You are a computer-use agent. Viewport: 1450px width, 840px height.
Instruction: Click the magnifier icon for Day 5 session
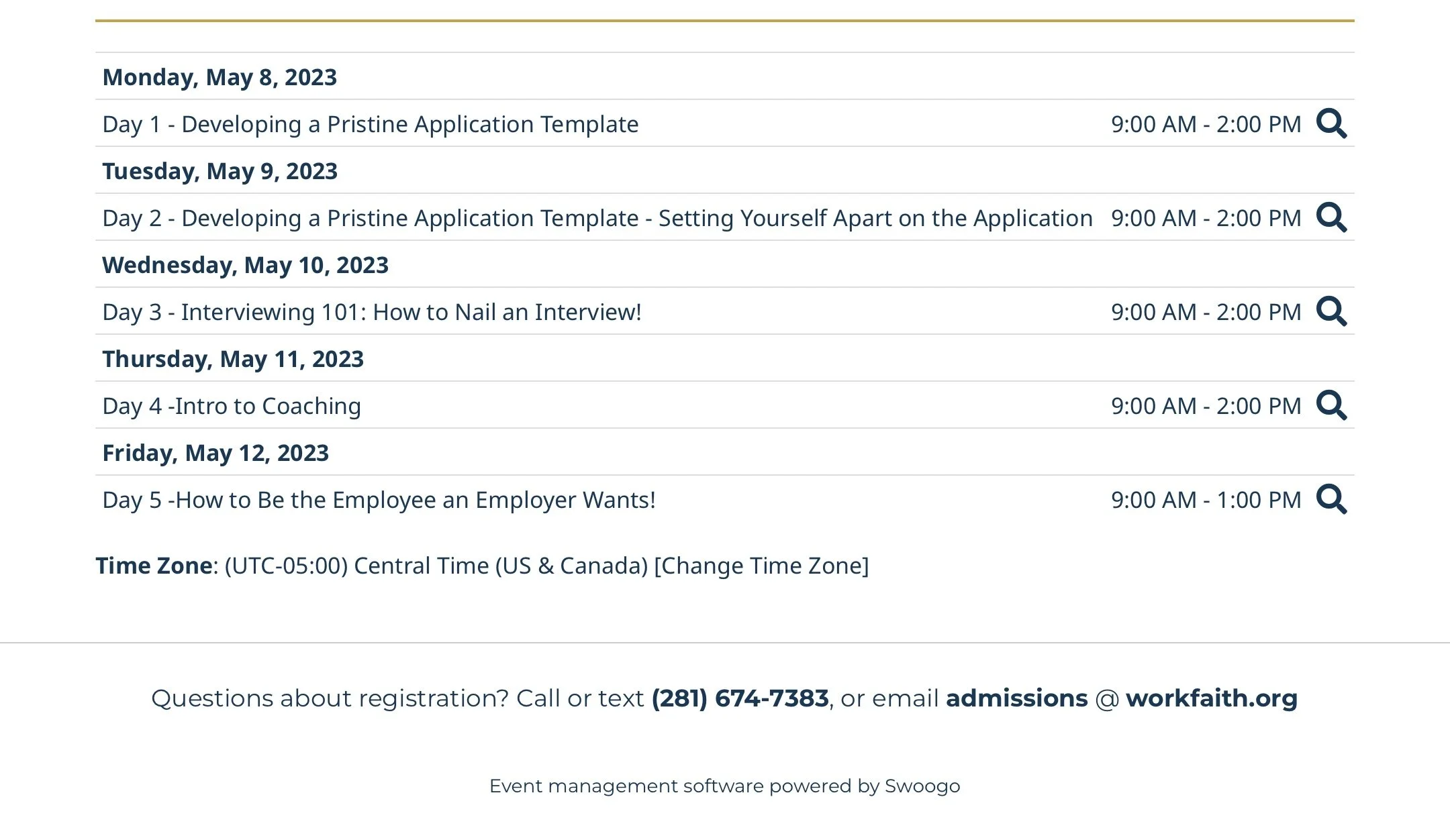[x=1331, y=499]
